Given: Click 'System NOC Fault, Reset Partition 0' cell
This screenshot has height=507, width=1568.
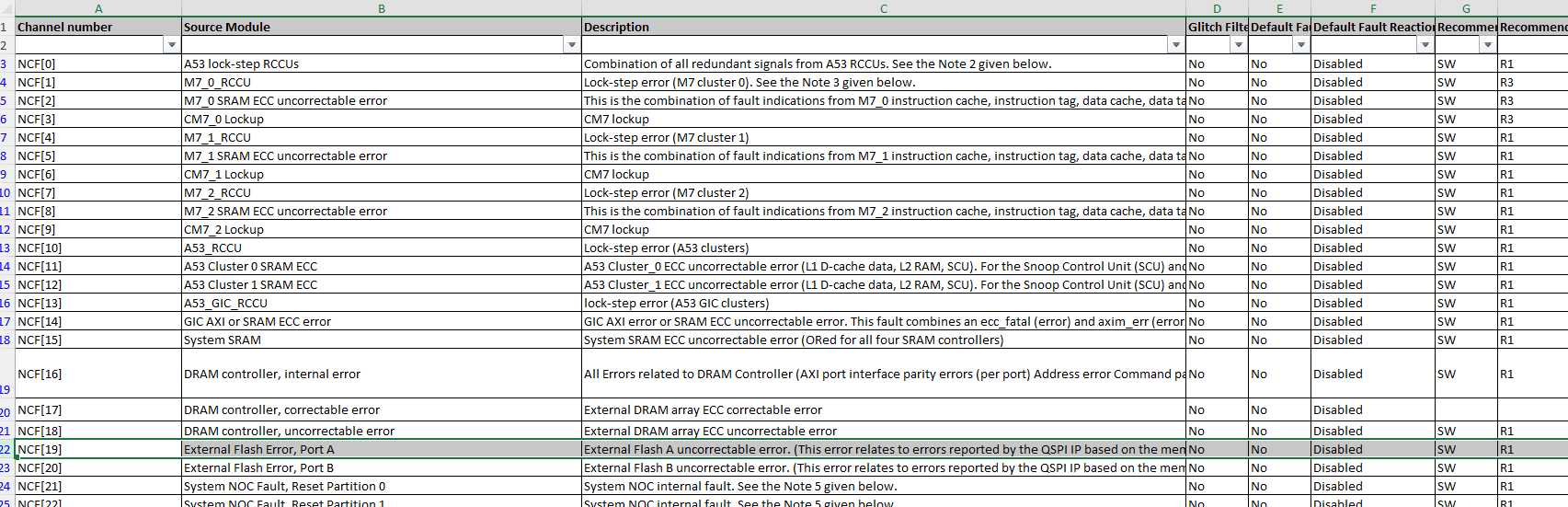Looking at the screenshot, I should [x=382, y=486].
